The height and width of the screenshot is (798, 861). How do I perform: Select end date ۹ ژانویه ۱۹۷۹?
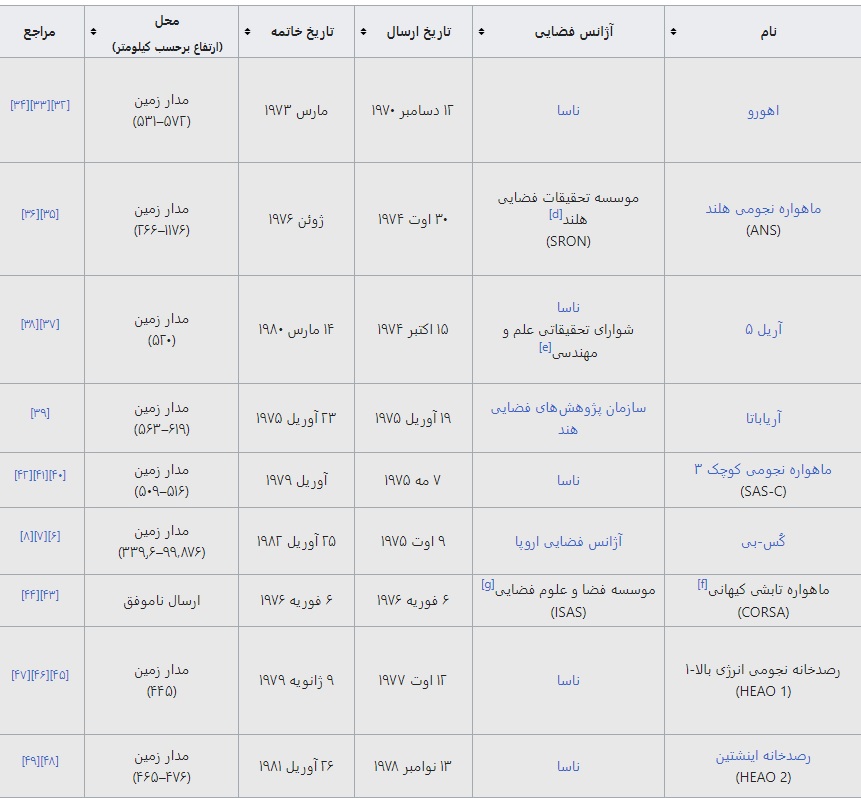click(296, 680)
